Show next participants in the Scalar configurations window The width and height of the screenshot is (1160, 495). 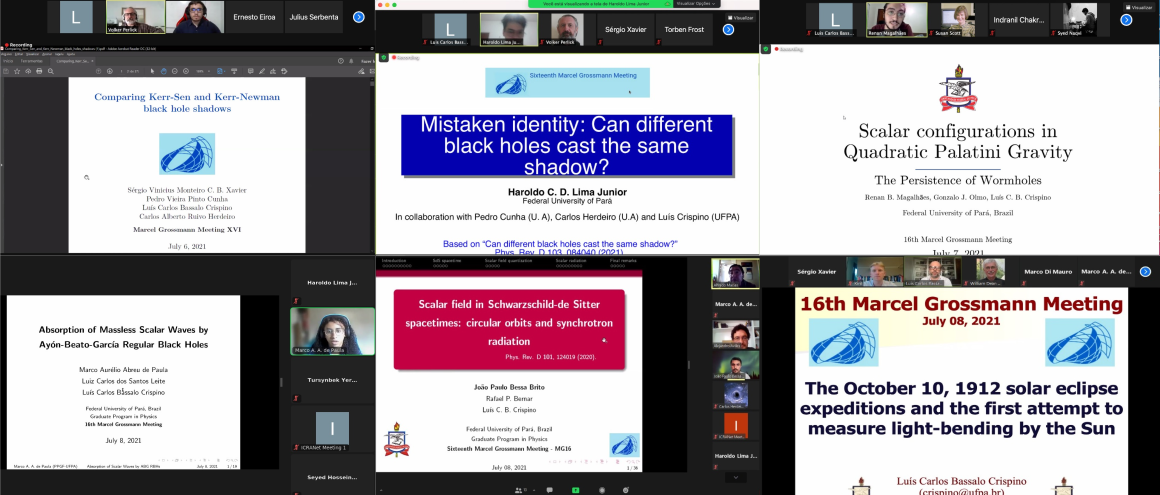[x=1126, y=20]
